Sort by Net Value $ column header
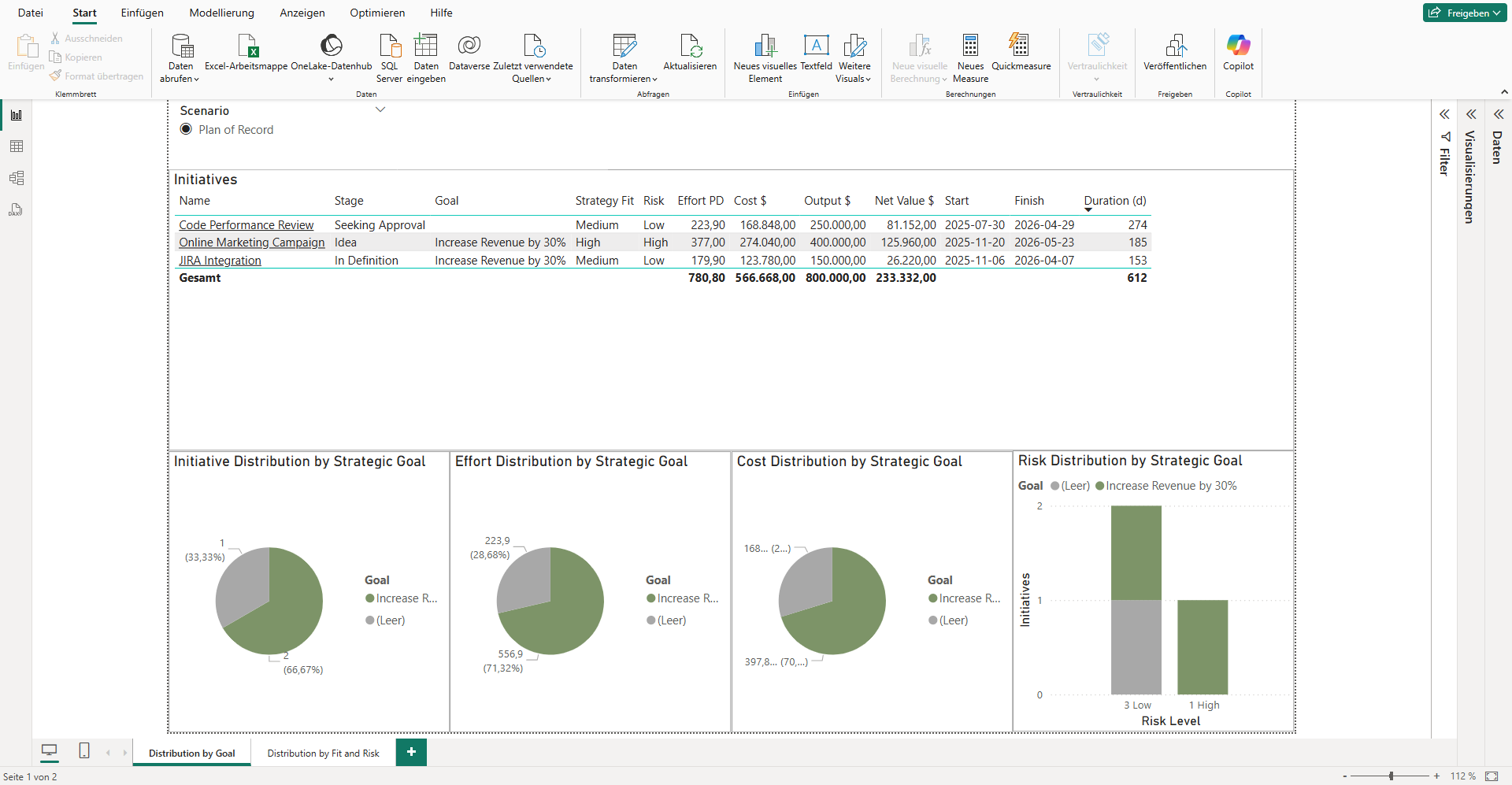Image resolution: width=1512 pixels, height=785 pixels. click(904, 201)
